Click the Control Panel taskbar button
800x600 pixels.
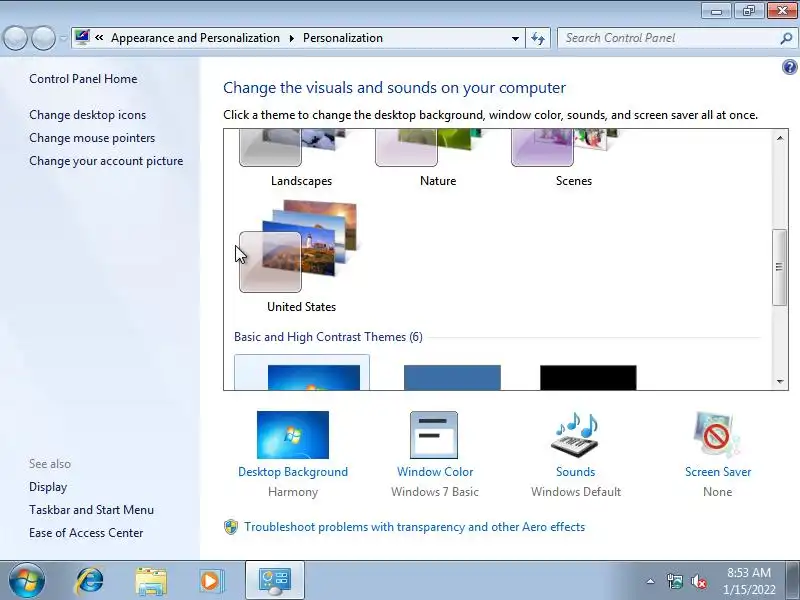[275, 581]
